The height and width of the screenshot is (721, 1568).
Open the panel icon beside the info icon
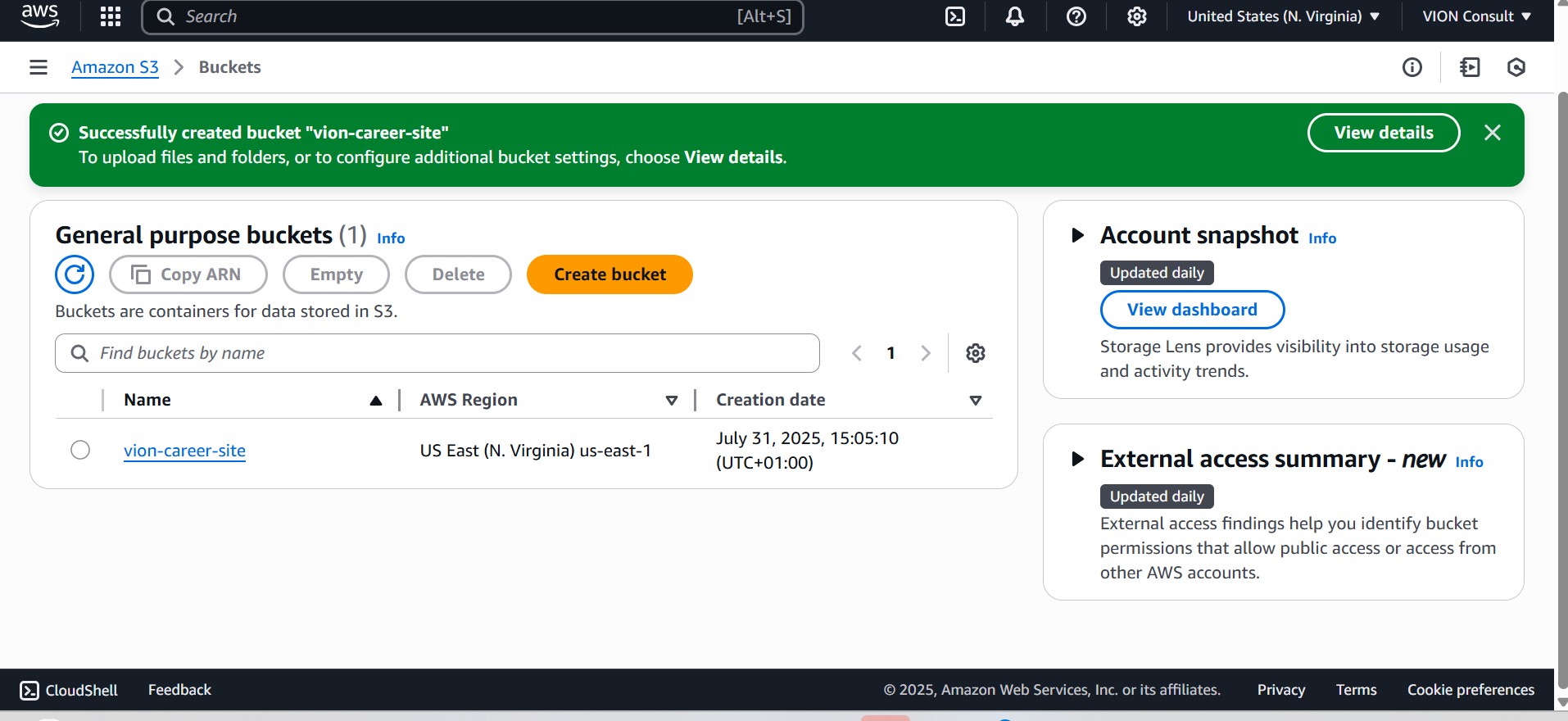(1471, 67)
